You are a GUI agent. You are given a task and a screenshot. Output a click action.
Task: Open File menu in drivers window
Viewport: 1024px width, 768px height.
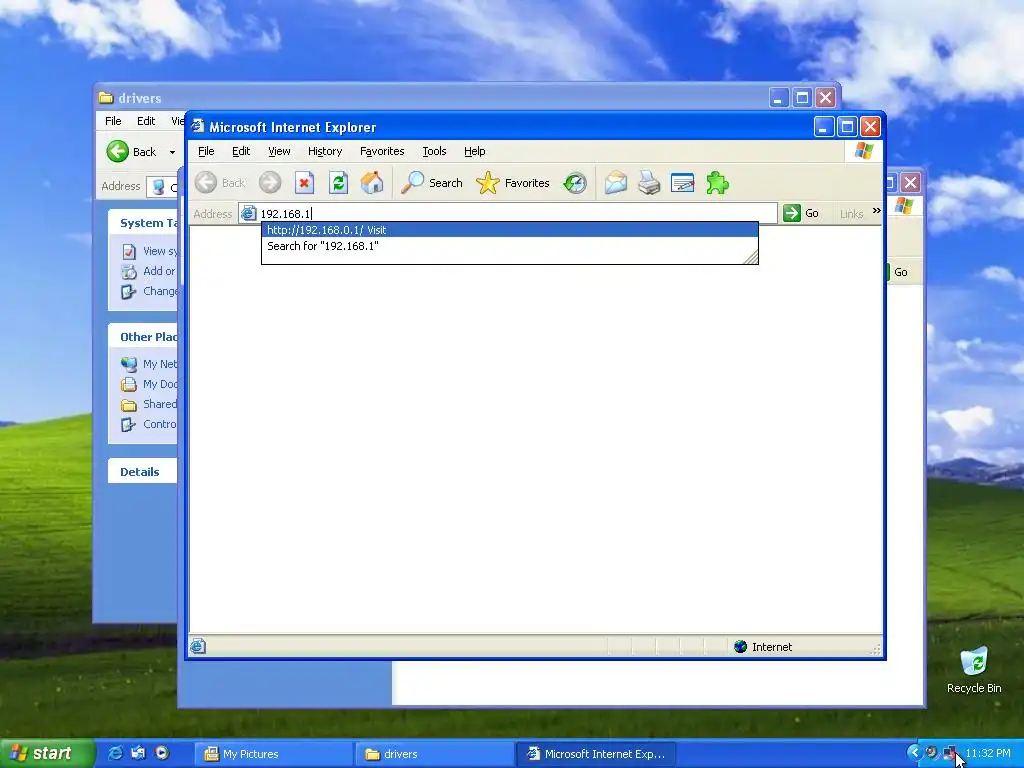point(113,121)
